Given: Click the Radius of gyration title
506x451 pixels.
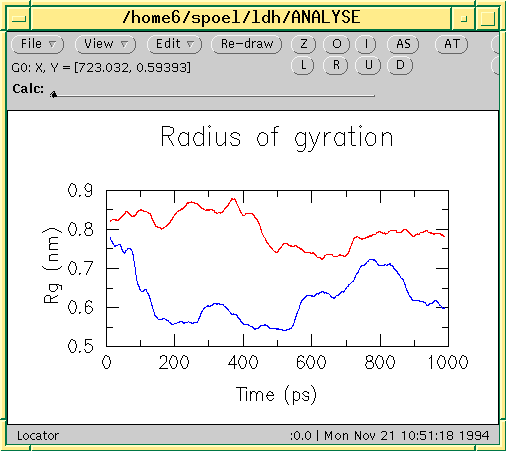Looking at the screenshot, I should (x=277, y=137).
